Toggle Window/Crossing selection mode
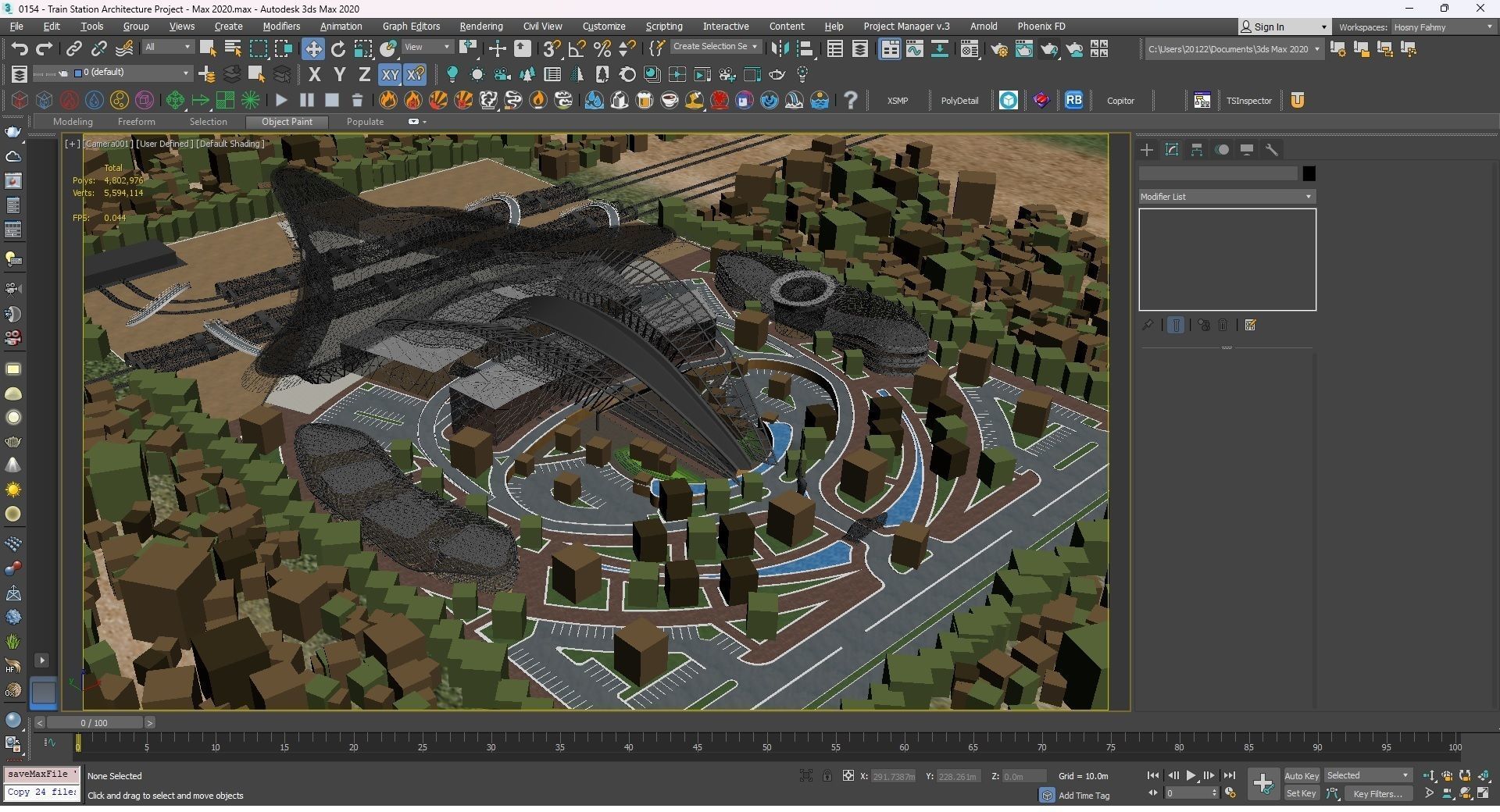1500x812 pixels. 283,48
